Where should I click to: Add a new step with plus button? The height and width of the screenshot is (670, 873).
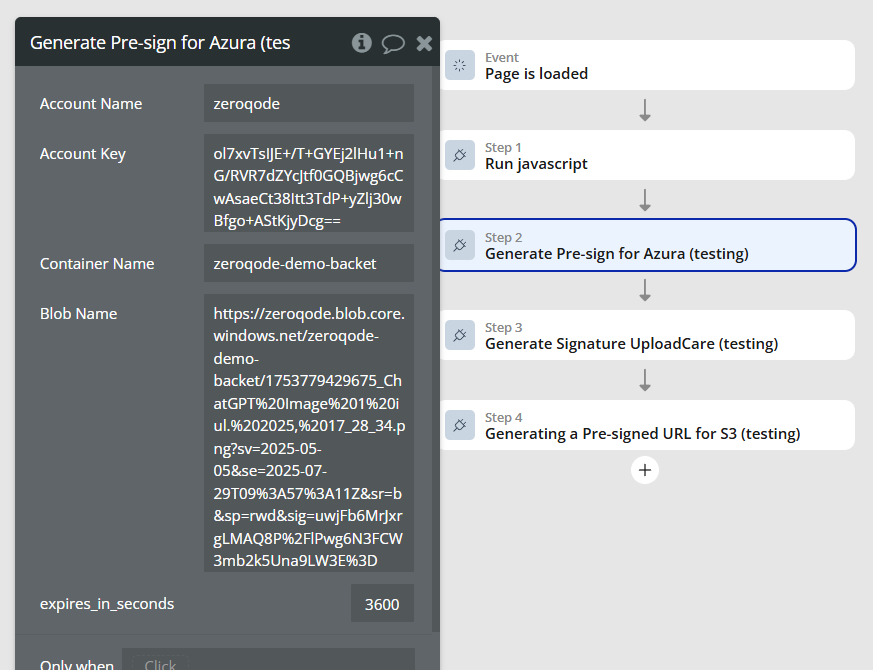tap(645, 469)
